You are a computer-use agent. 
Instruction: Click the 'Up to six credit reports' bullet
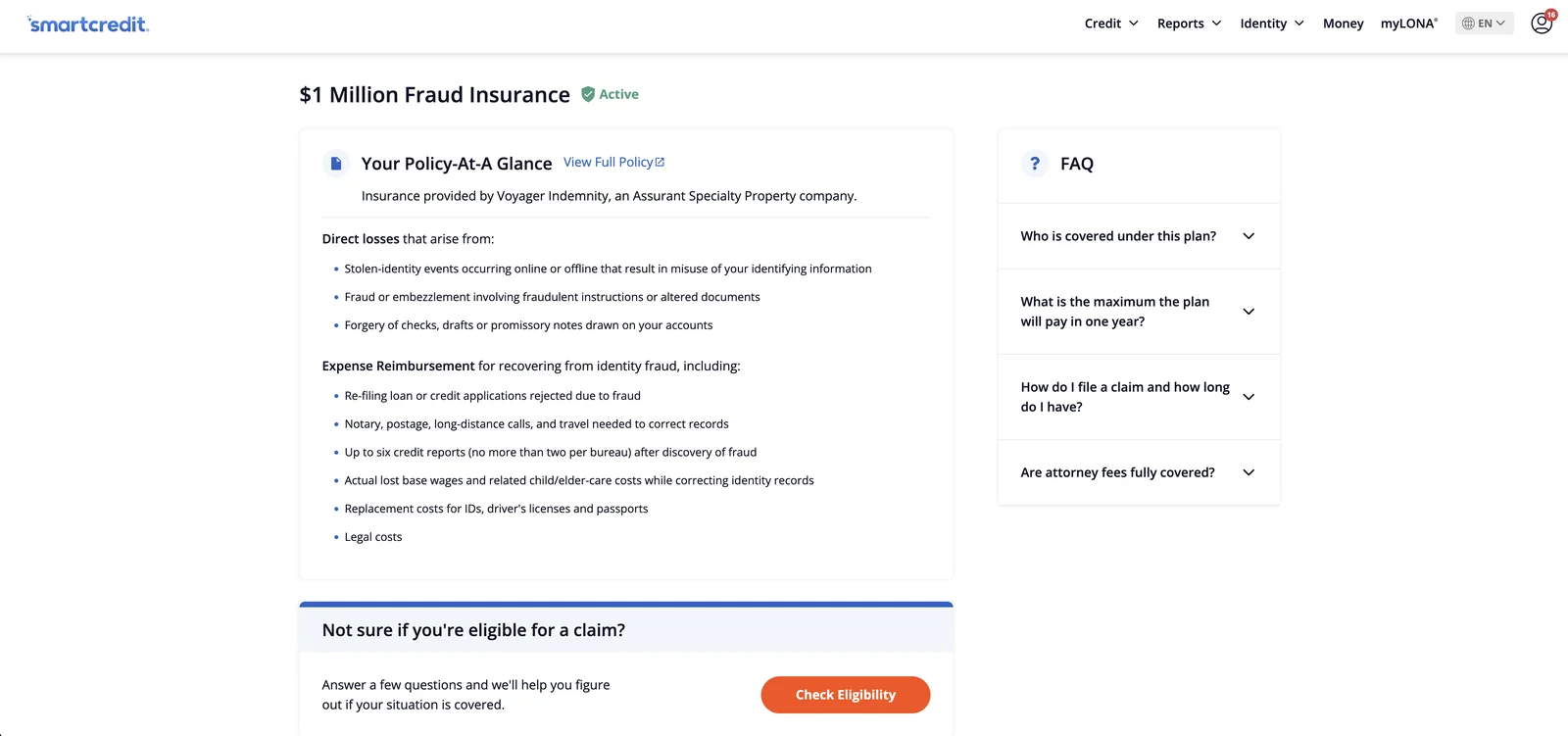(x=551, y=453)
